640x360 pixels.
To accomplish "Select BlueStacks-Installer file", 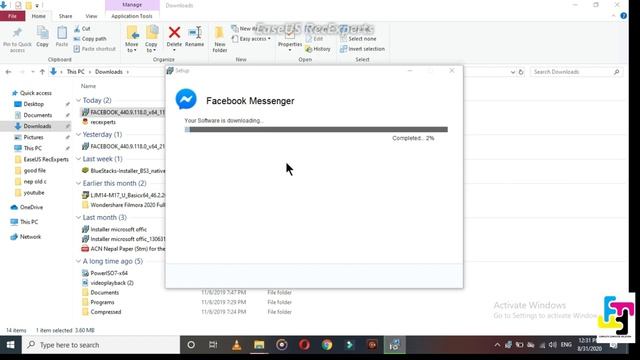I will tap(124, 171).
